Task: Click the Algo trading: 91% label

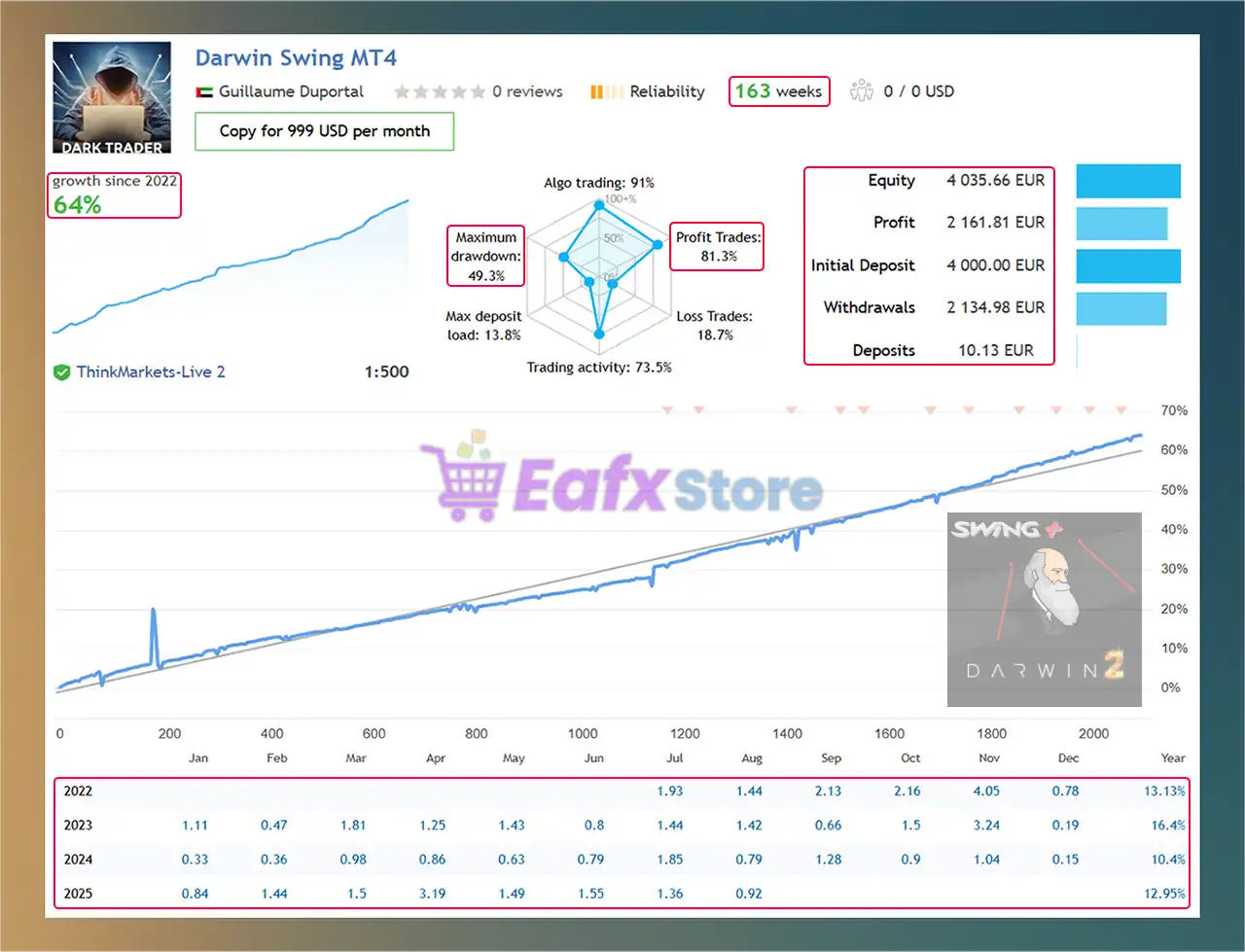Action: click(x=599, y=183)
